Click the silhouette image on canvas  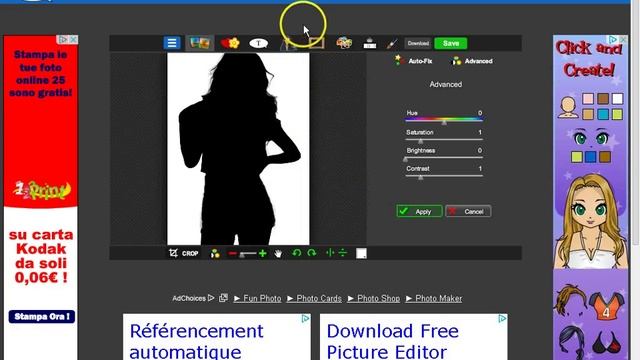click(x=238, y=149)
